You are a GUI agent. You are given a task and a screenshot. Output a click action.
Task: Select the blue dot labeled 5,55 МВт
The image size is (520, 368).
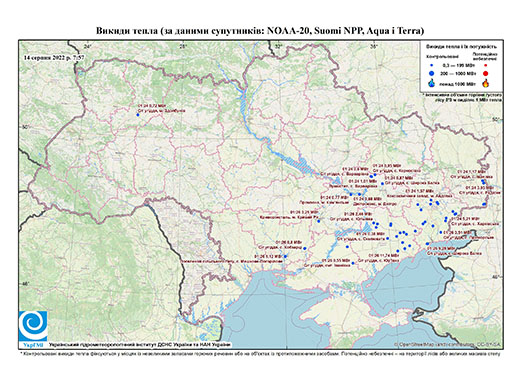[353, 263]
